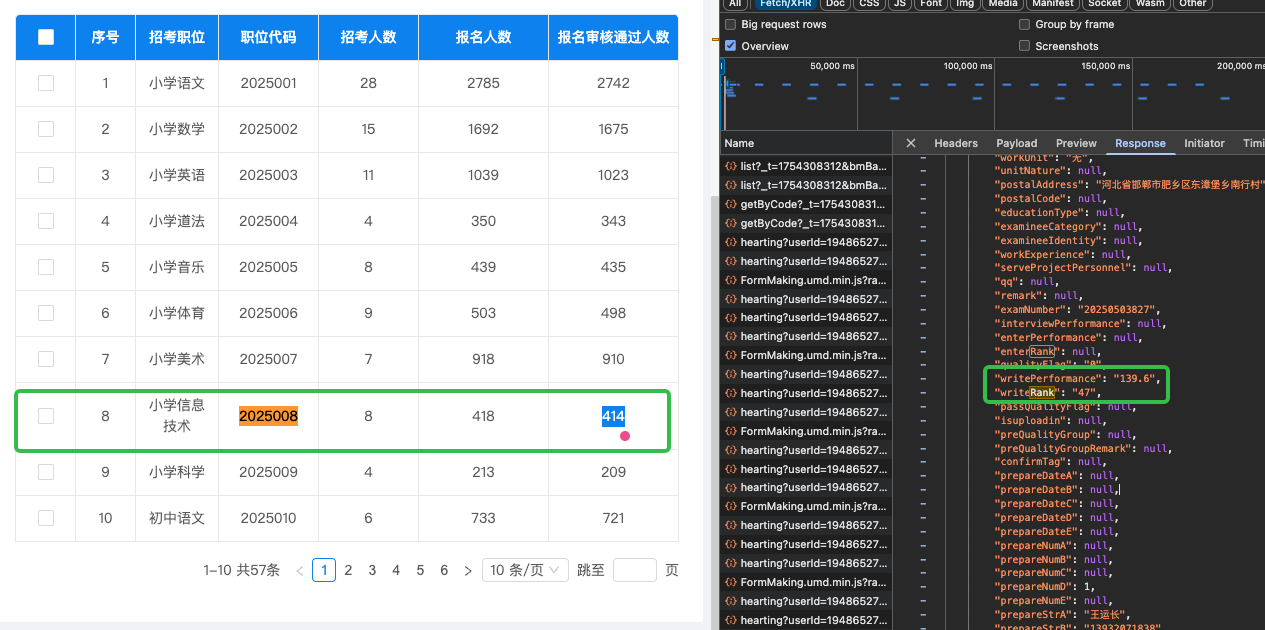Mark the 小学道法 row checkbox

[x=46, y=221]
